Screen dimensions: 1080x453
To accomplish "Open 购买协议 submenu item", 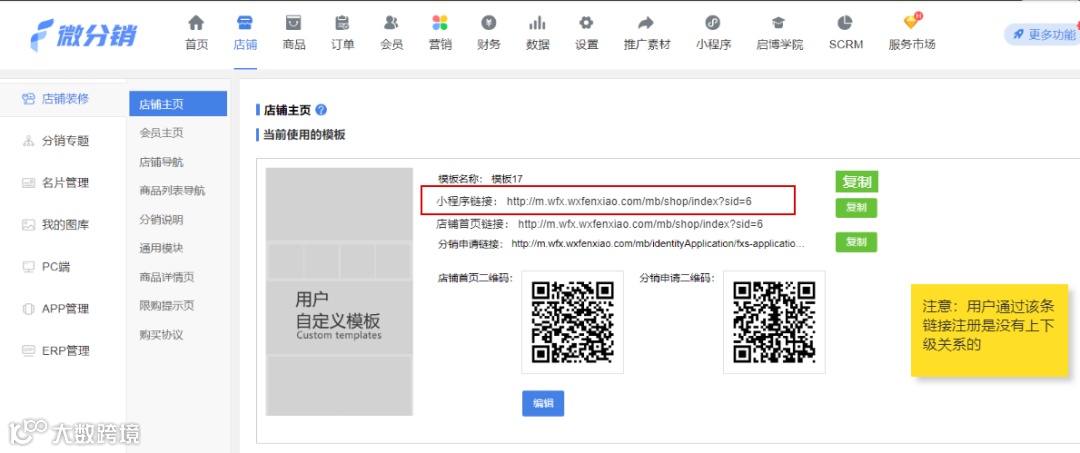I will coord(161,335).
